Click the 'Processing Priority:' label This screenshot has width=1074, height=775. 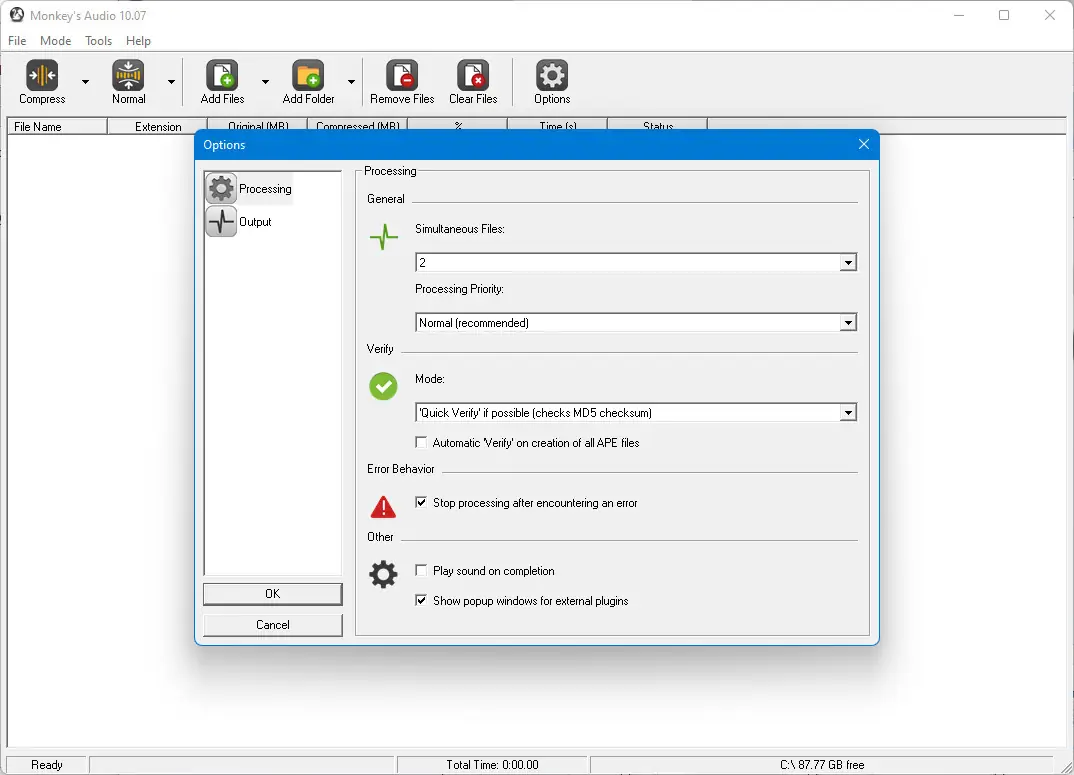460,289
